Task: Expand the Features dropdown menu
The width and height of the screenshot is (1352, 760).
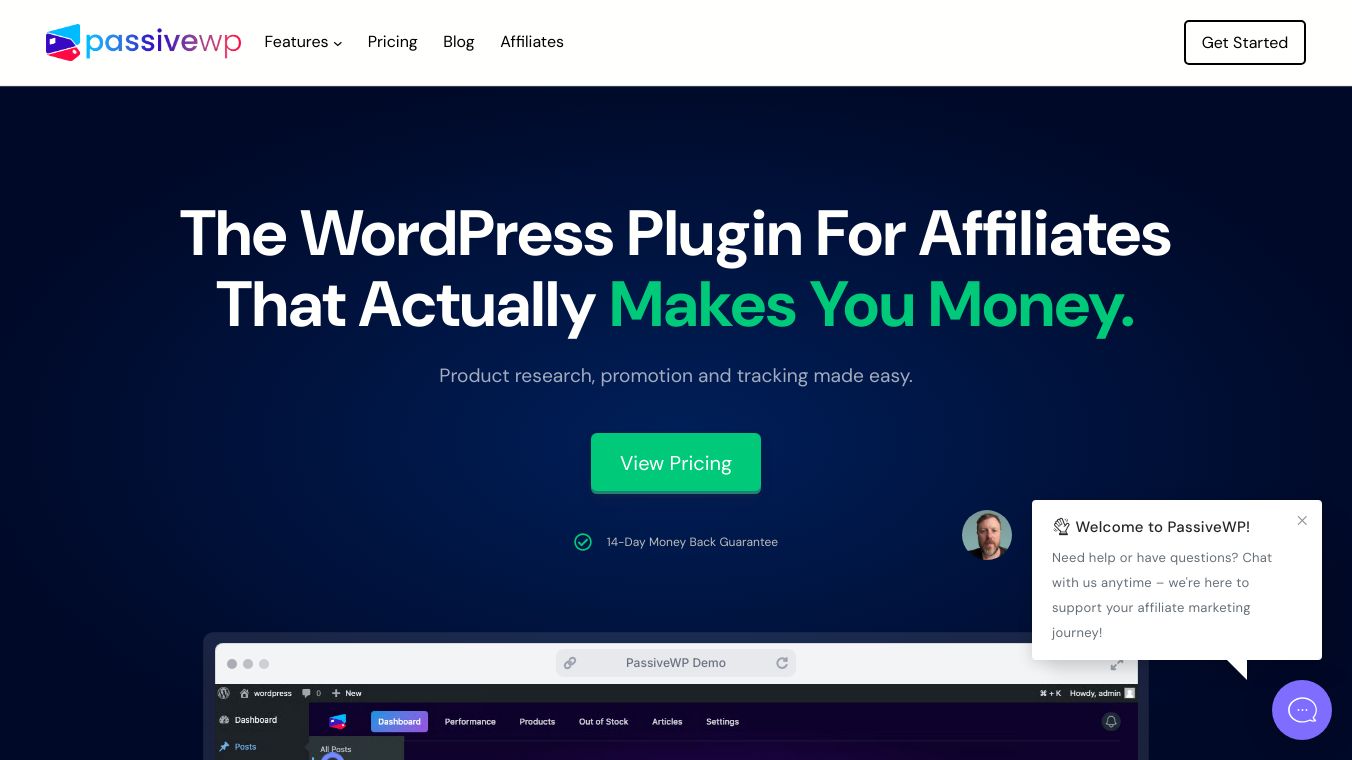Action: click(x=303, y=42)
